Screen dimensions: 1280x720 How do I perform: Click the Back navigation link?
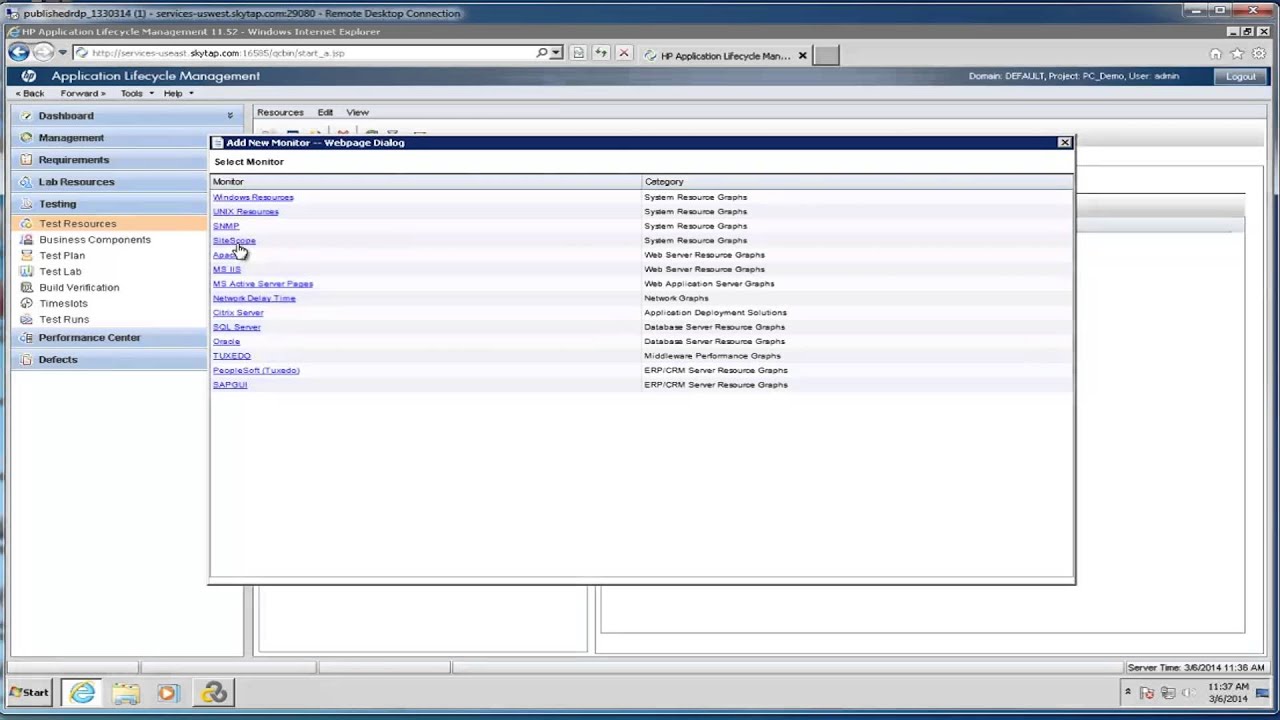pos(29,94)
